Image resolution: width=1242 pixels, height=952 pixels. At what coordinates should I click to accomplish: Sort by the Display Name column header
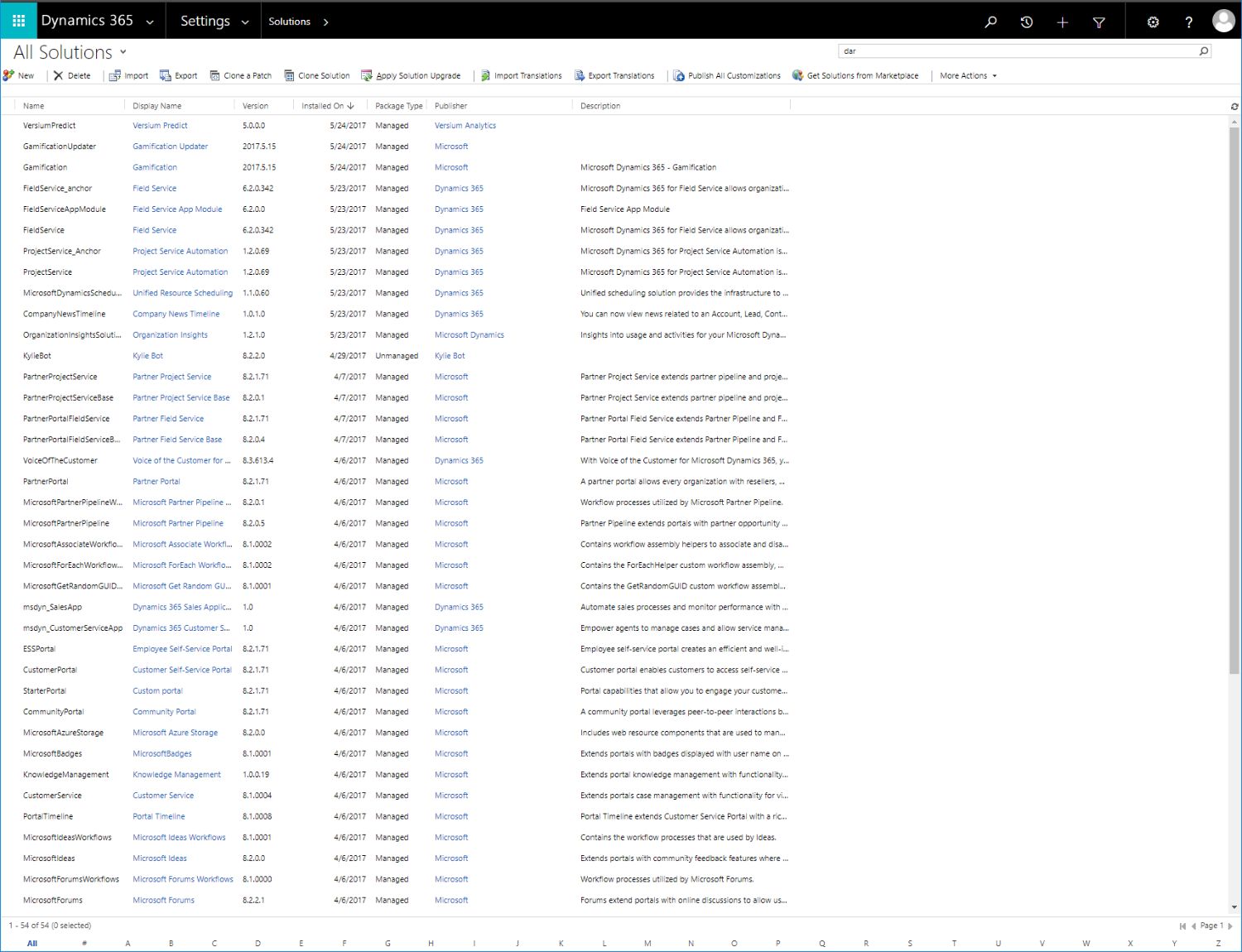(157, 106)
